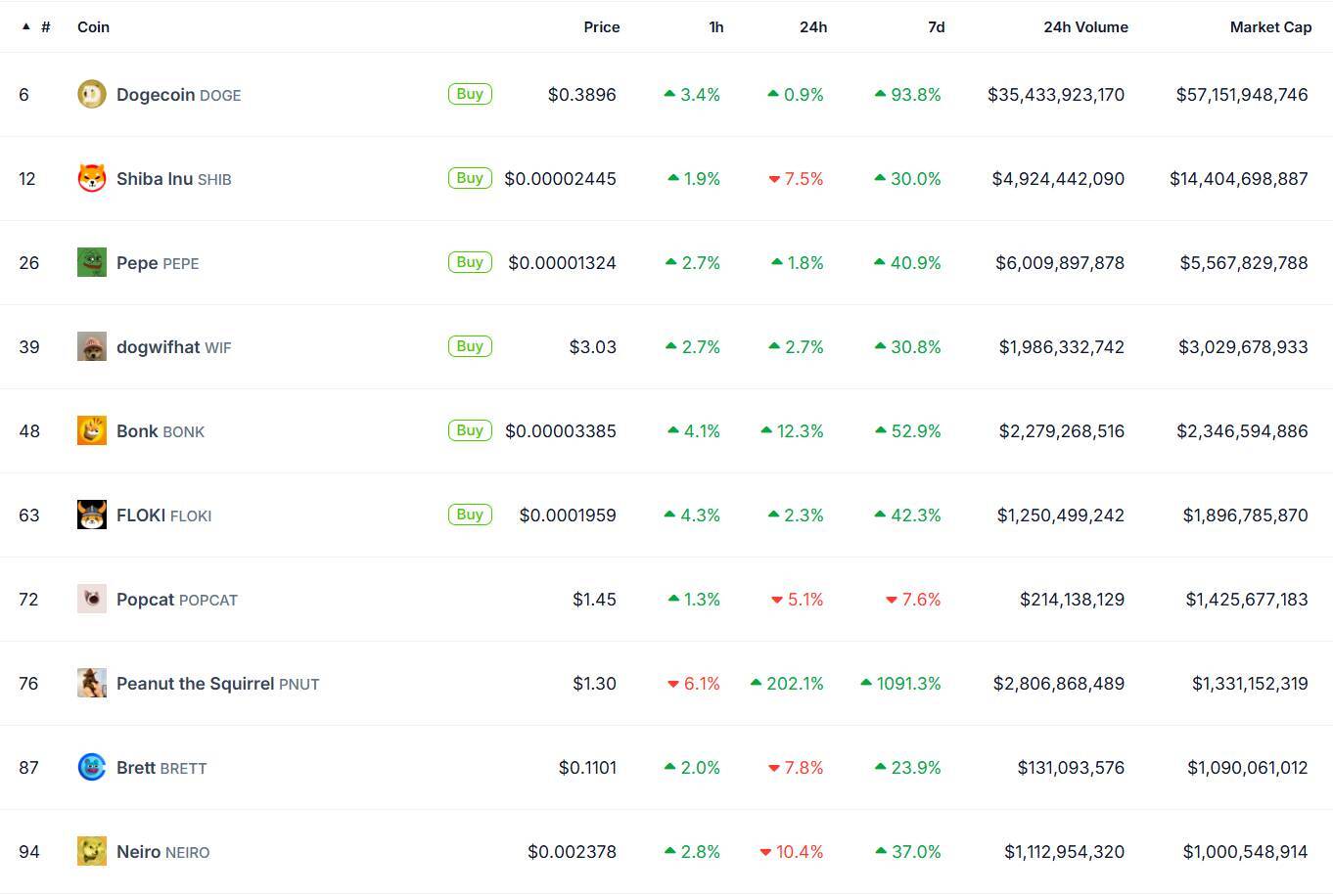Open the Popcat POPCAT coin page
The width and height of the screenshot is (1333, 896).
[177, 600]
